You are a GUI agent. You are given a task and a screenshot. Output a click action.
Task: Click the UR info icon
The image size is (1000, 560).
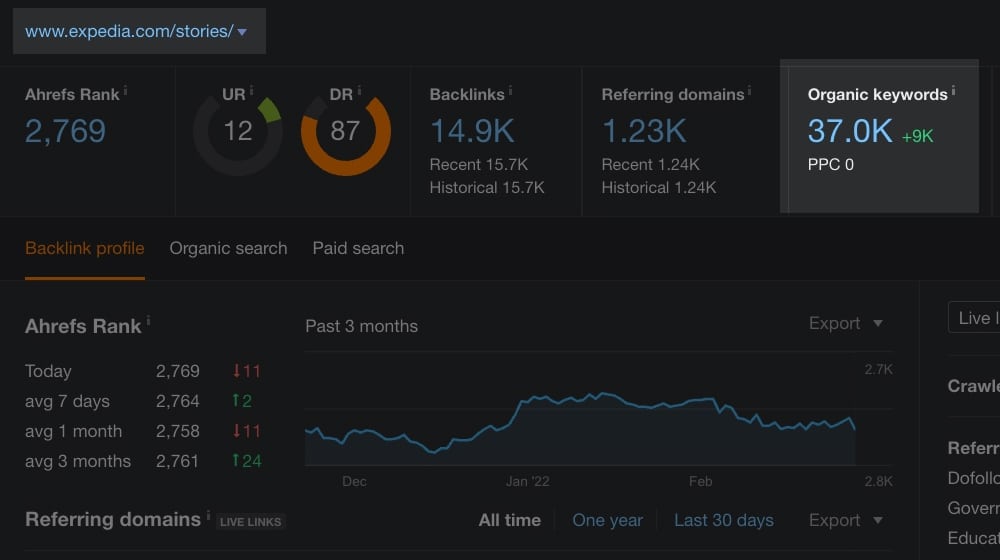coord(251,91)
